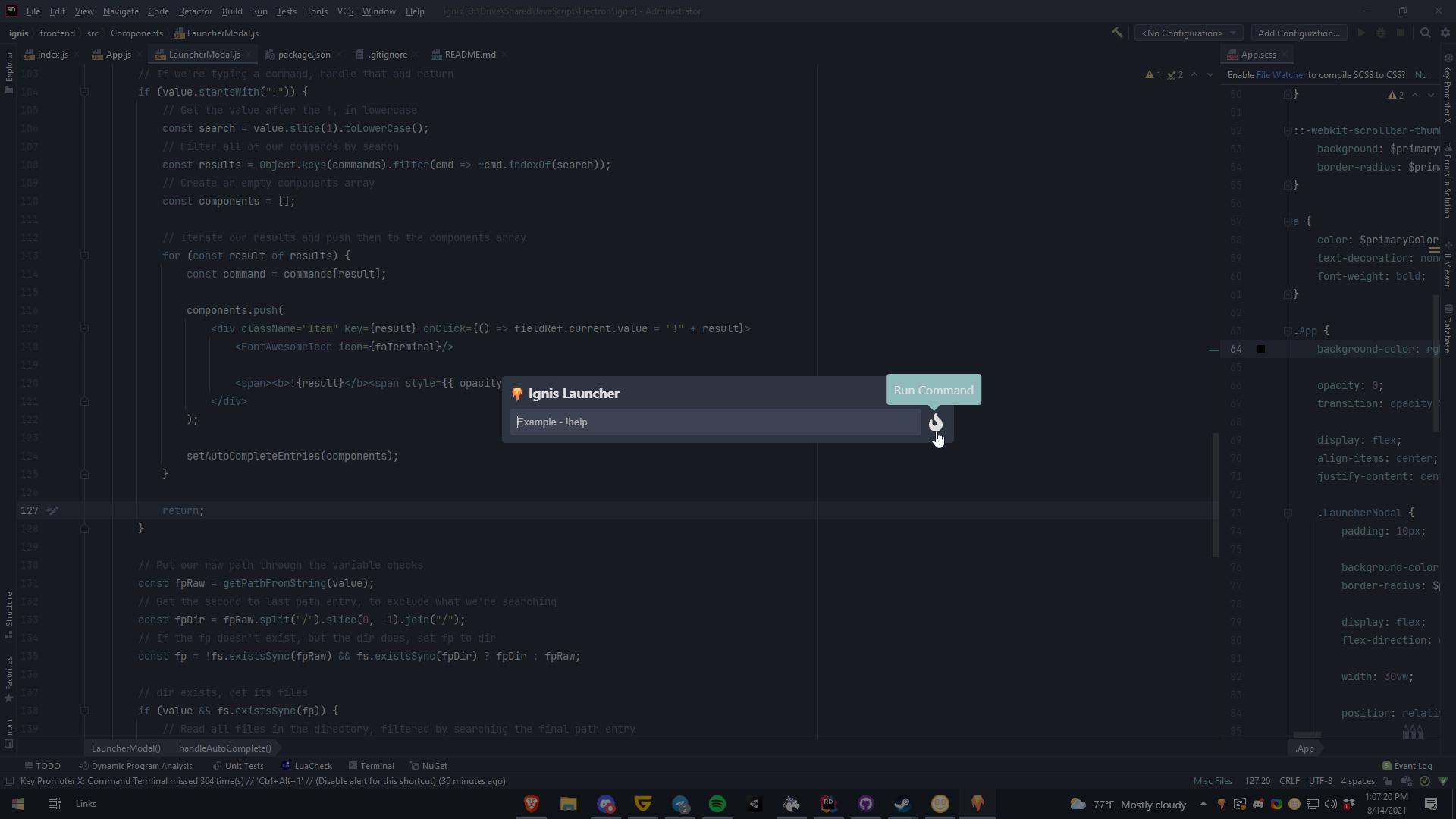Click the flame Run Command icon in Ignis Launcher

coord(936,422)
